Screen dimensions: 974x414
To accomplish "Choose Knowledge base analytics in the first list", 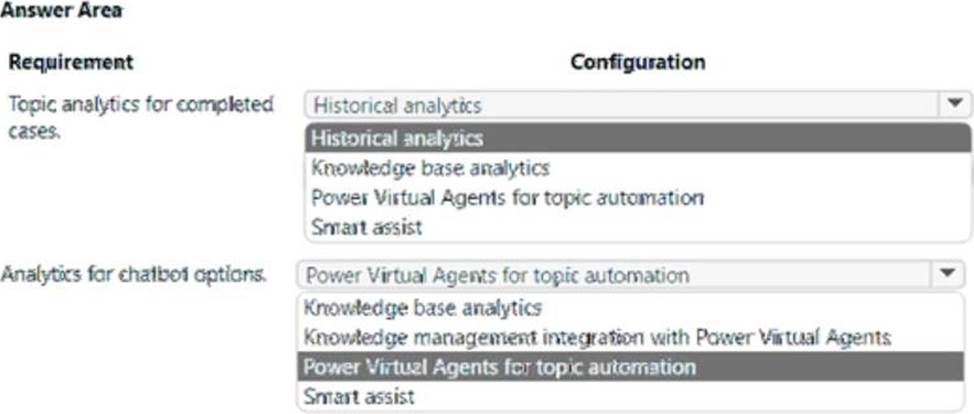I will click(637, 168).
